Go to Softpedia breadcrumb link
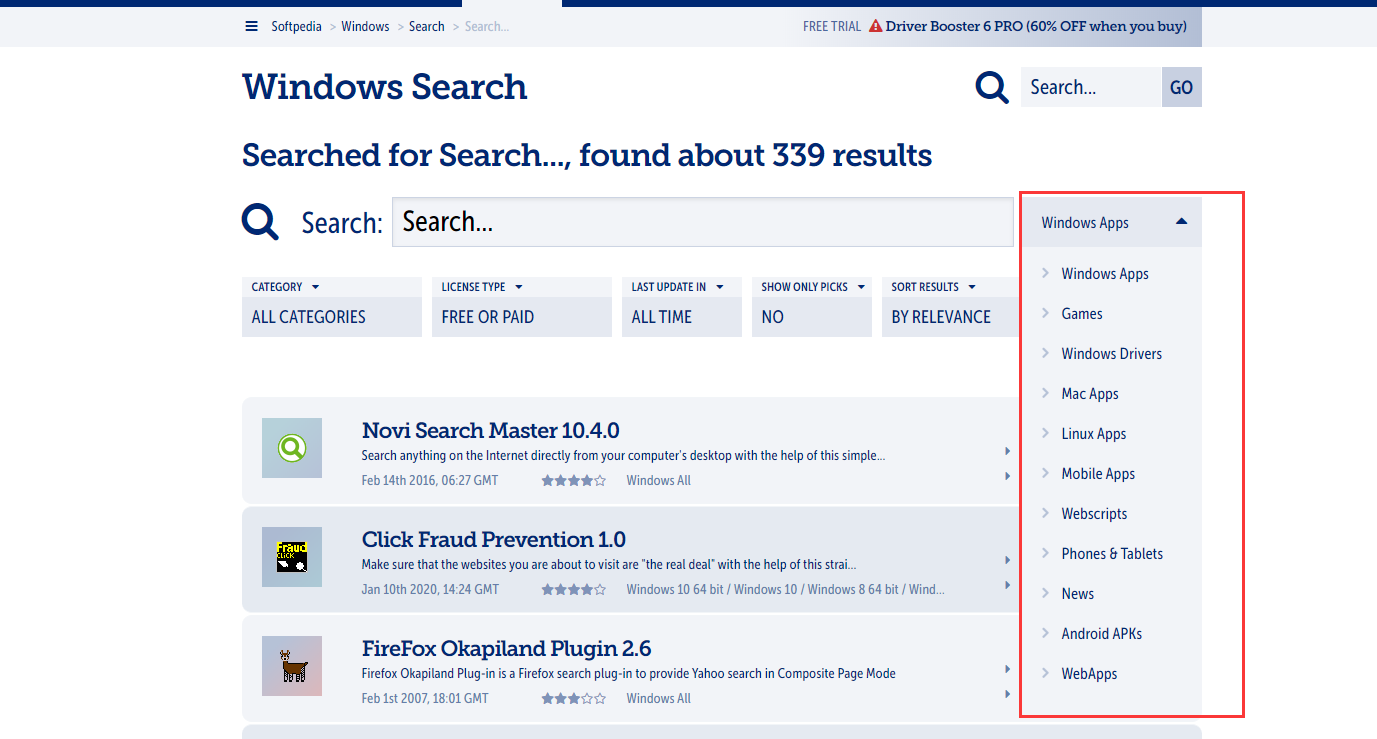 (296, 26)
